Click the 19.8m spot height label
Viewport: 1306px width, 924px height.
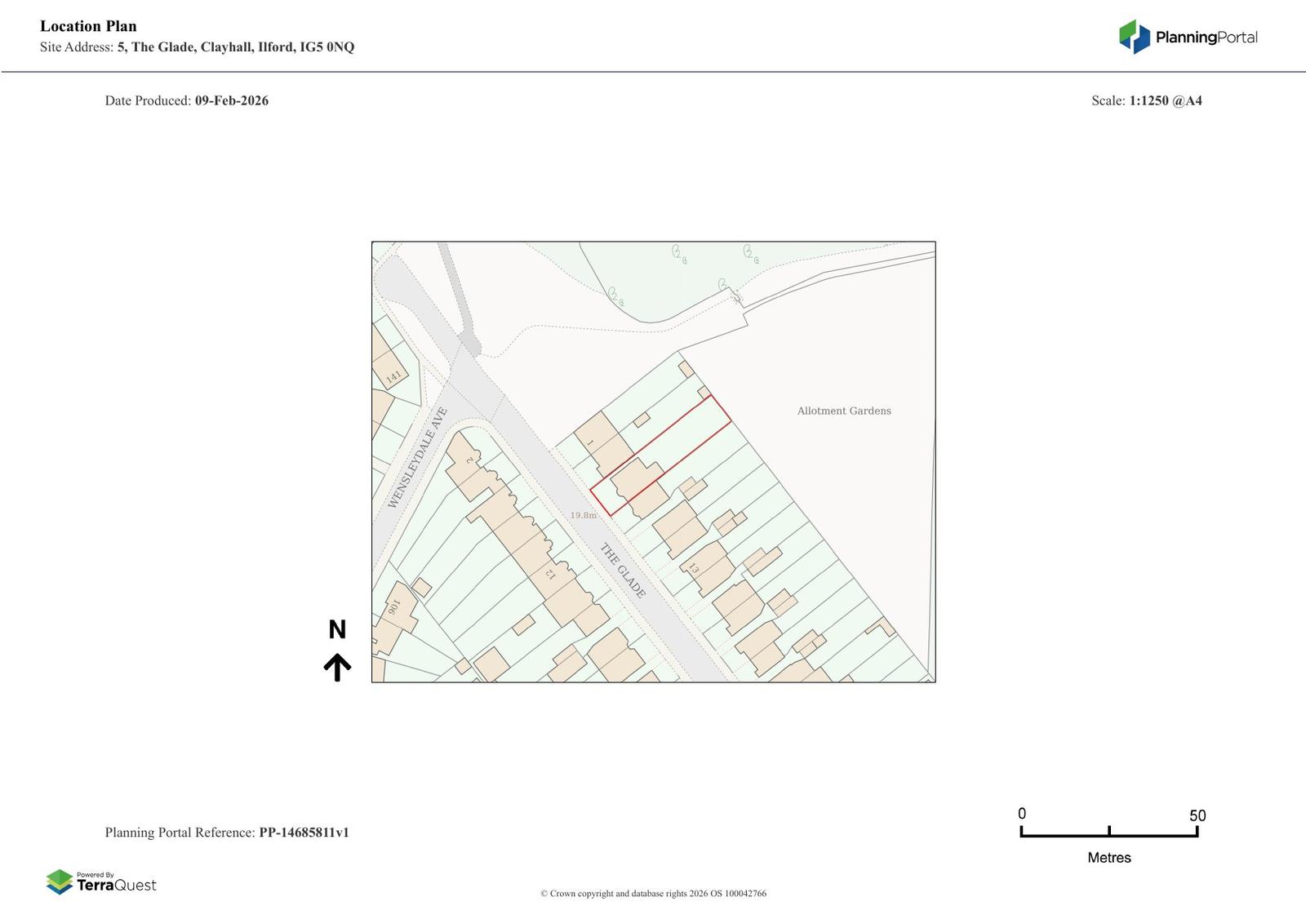[583, 515]
